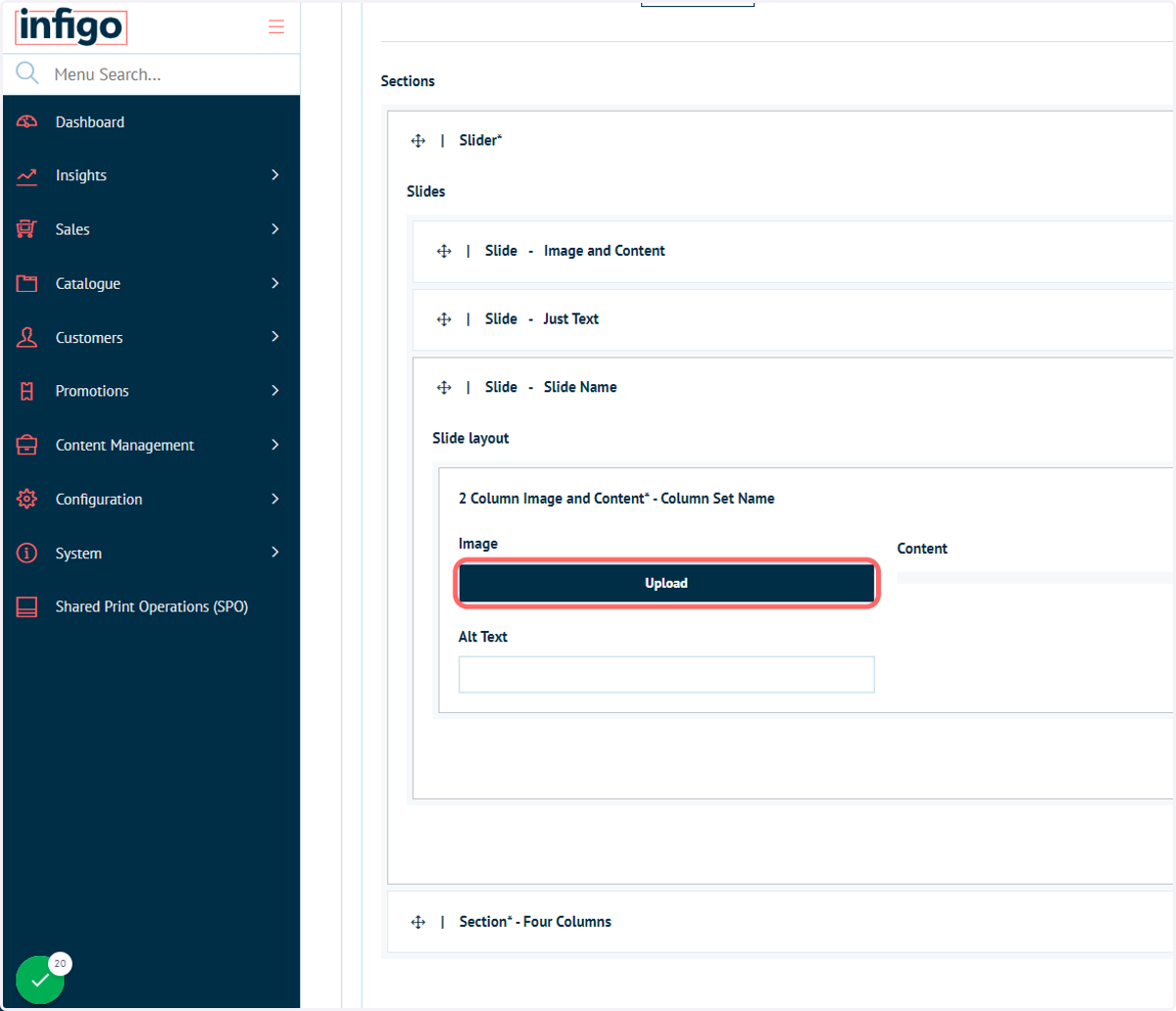Click move handle of Image and Content slide
Image resolution: width=1176 pixels, height=1011 pixels.
pyautogui.click(x=444, y=252)
